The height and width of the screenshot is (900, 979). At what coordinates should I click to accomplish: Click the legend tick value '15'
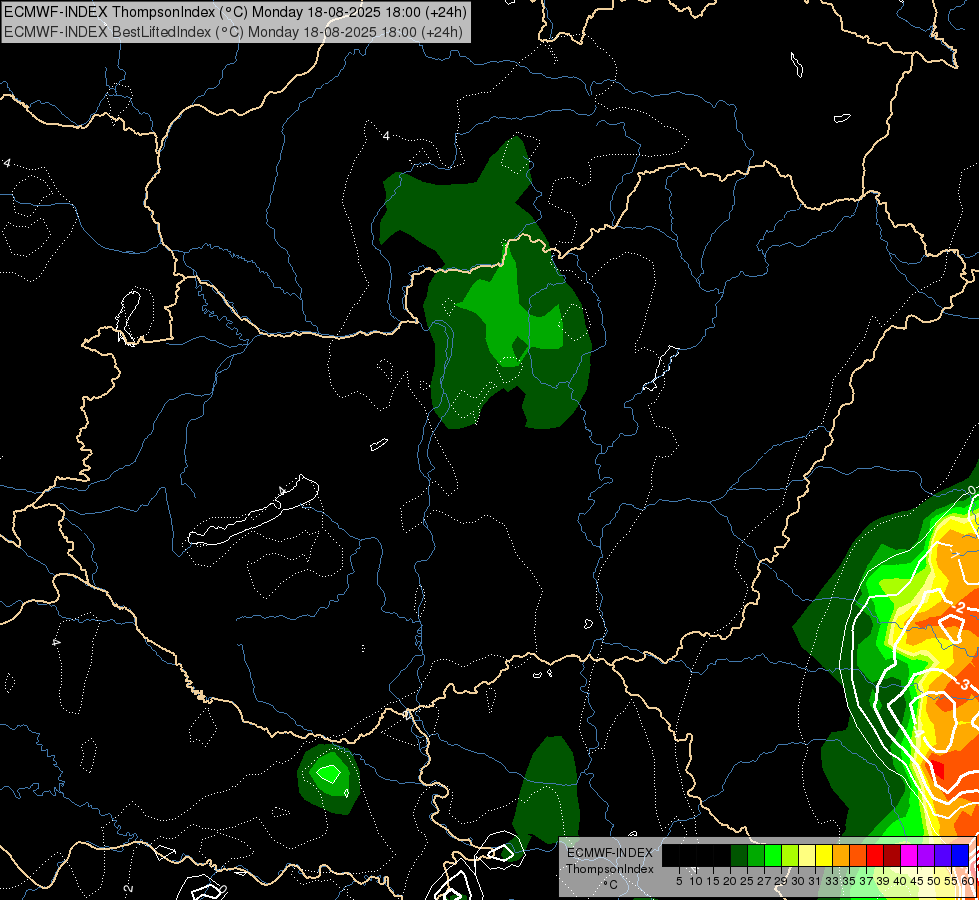pyautogui.click(x=713, y=881)
